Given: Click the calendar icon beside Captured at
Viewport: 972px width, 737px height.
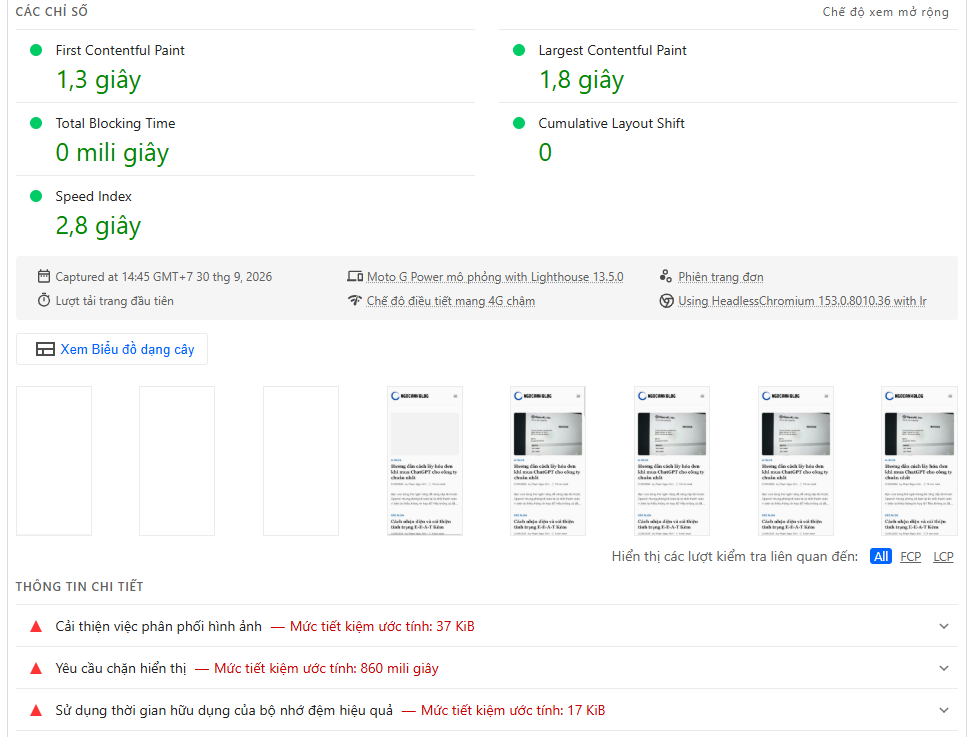Looking at the screenshot, I should [x=43, y=276].
